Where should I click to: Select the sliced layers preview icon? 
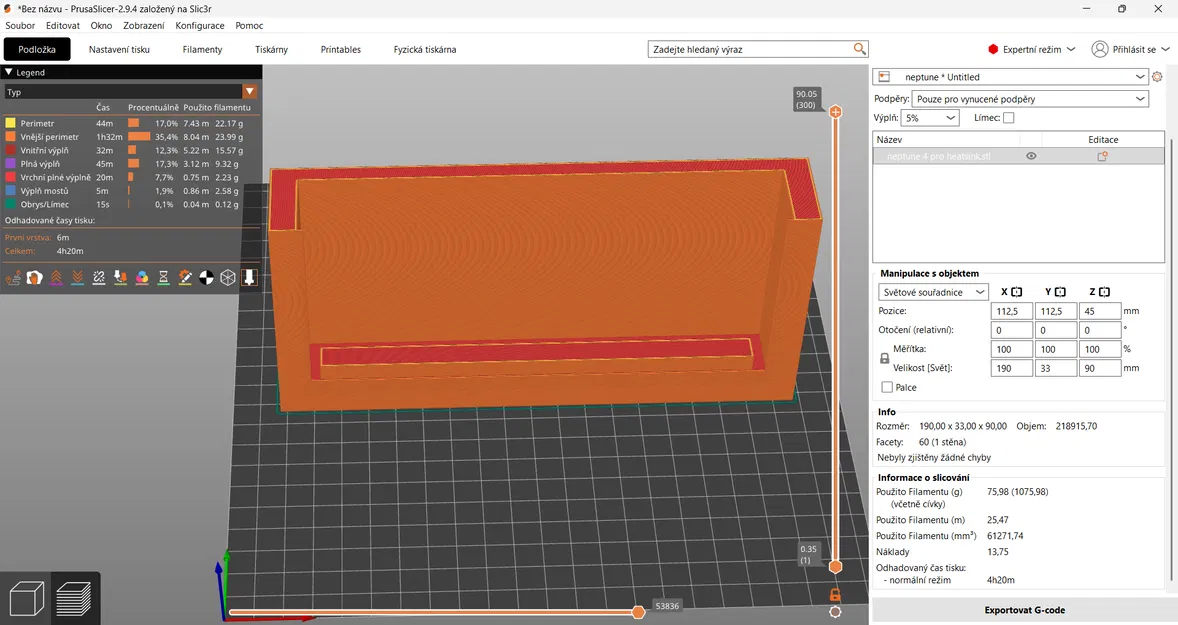click(x=75, y=598)
